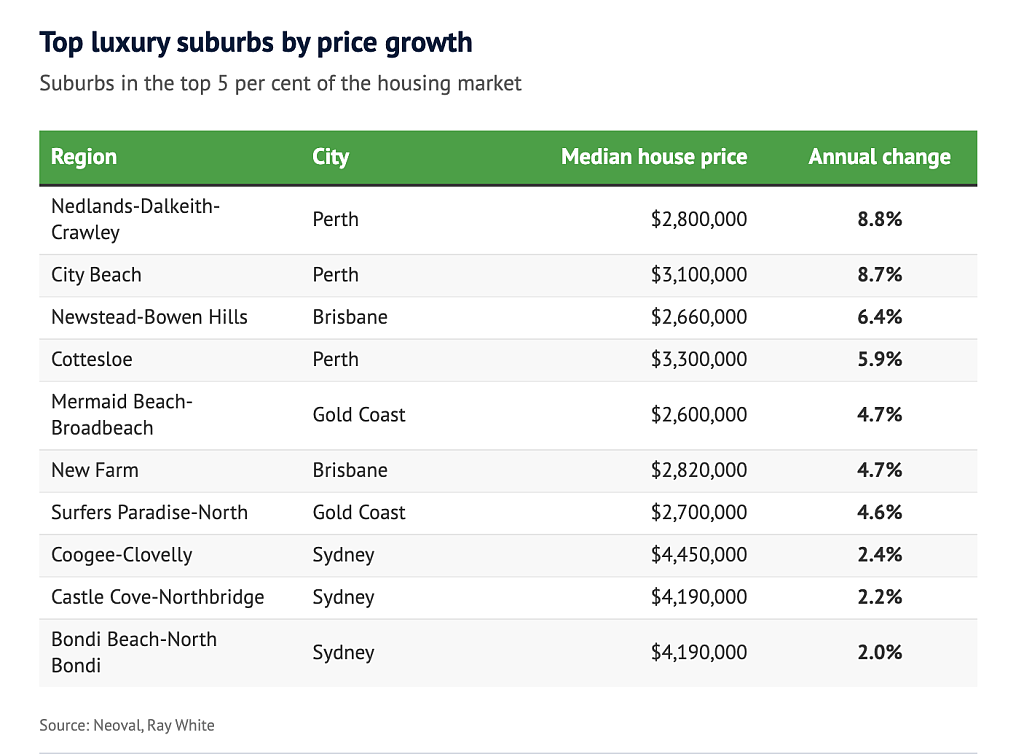Select the Nedlands-Dalkeith-Crawley row region

(x=135, y=219)
